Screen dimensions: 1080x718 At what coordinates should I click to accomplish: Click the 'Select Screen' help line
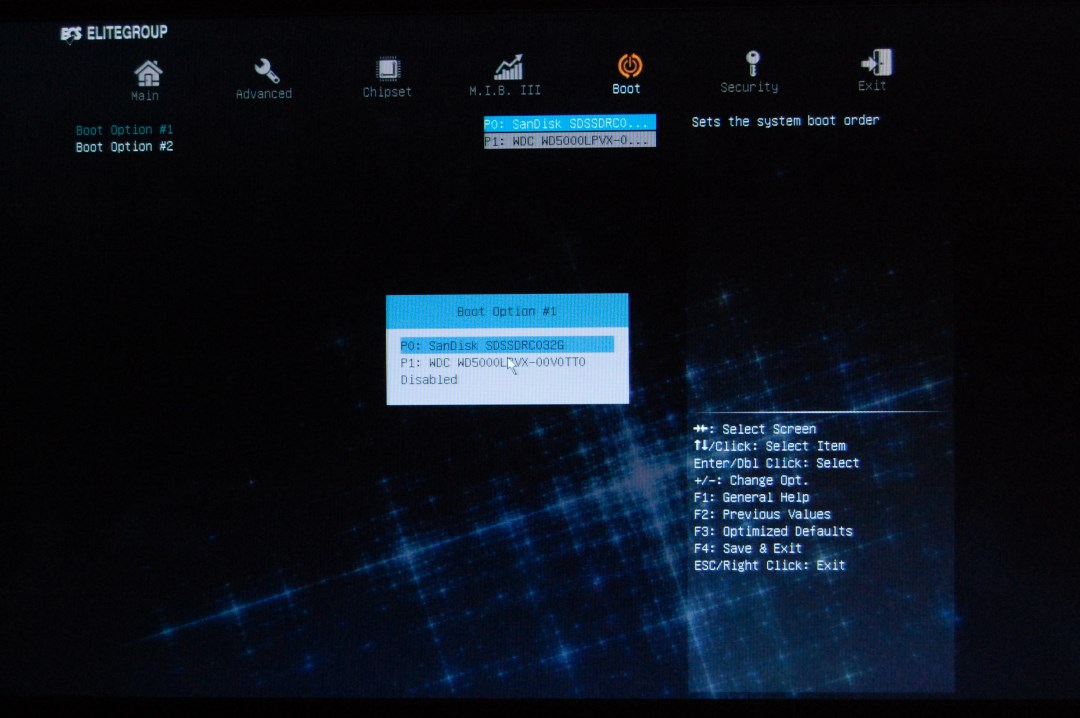[755, 429]
